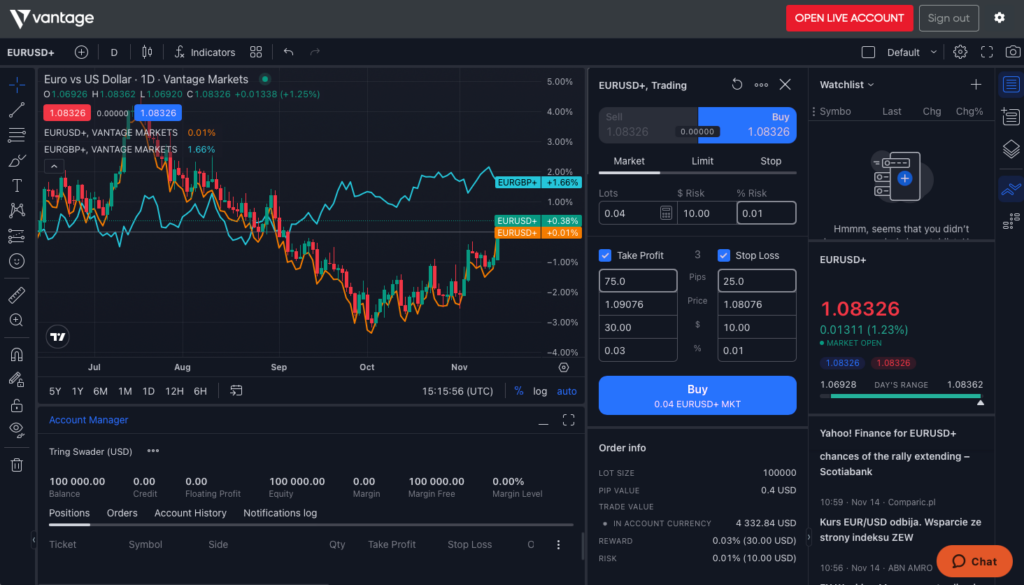Toggle stay in drawing mode
Image resolution: width=1024 pixels, height=585 pixels.
(17, 379)
